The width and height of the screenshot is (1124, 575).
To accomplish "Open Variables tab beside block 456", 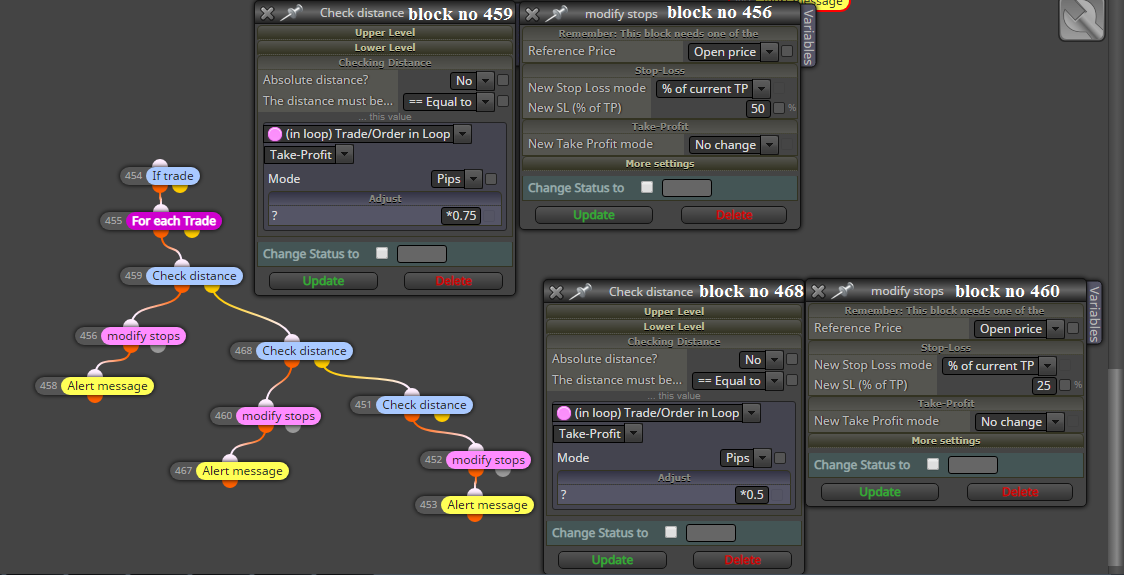I will point(808,37).
